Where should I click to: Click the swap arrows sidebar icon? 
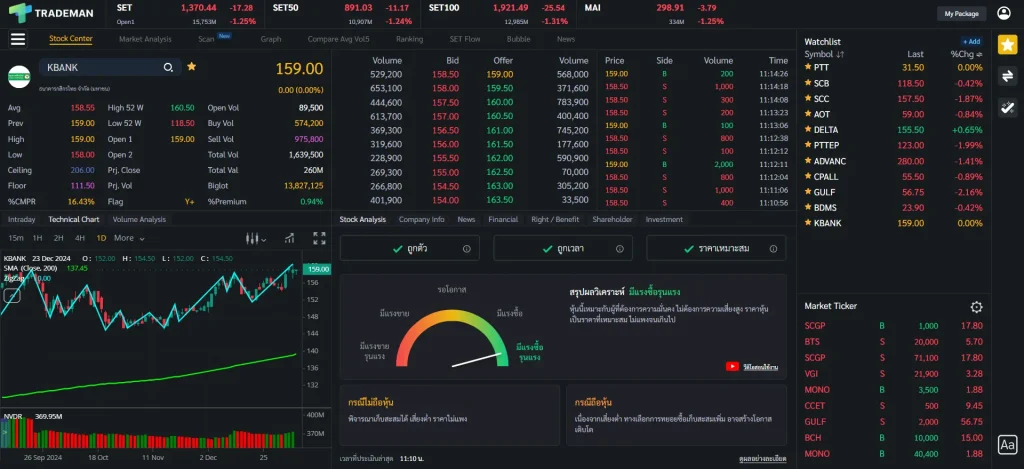tap(1007, 77)
